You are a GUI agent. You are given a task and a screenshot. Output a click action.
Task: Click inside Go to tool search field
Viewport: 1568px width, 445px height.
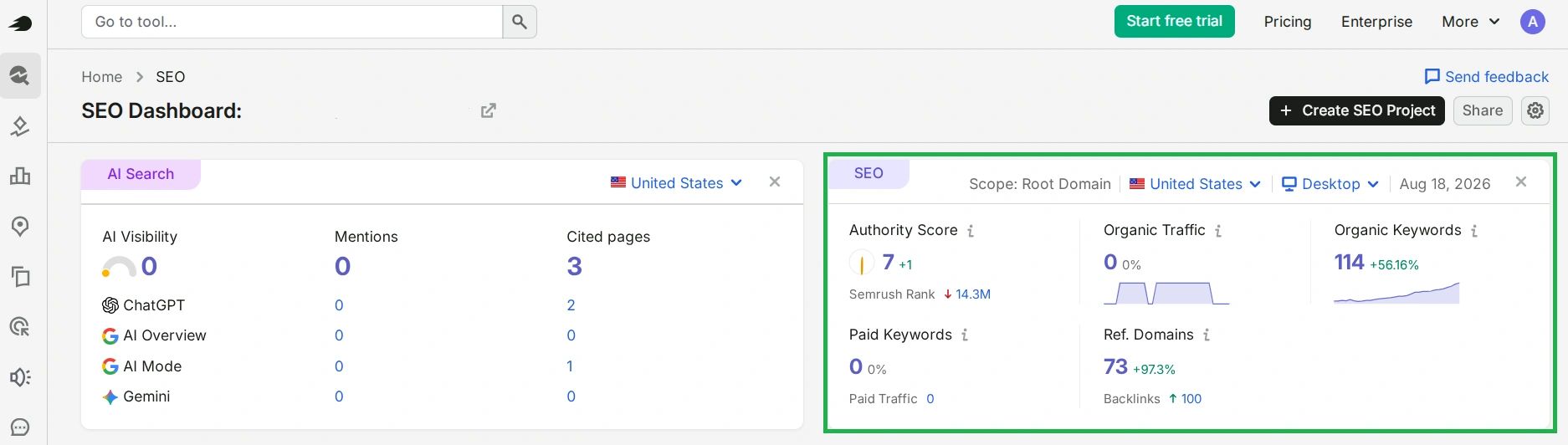click(x=292, y=22)
